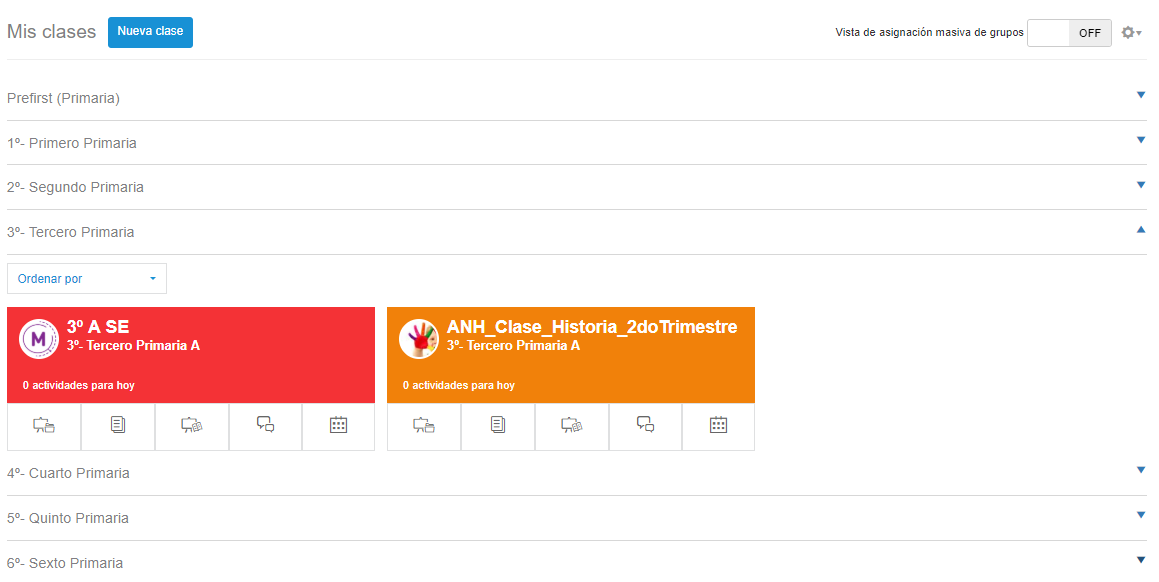1159x582 pixels.
Task: Open the ANH_Clase_Historia_2doTrimestre class title
Action: (592, 327)
